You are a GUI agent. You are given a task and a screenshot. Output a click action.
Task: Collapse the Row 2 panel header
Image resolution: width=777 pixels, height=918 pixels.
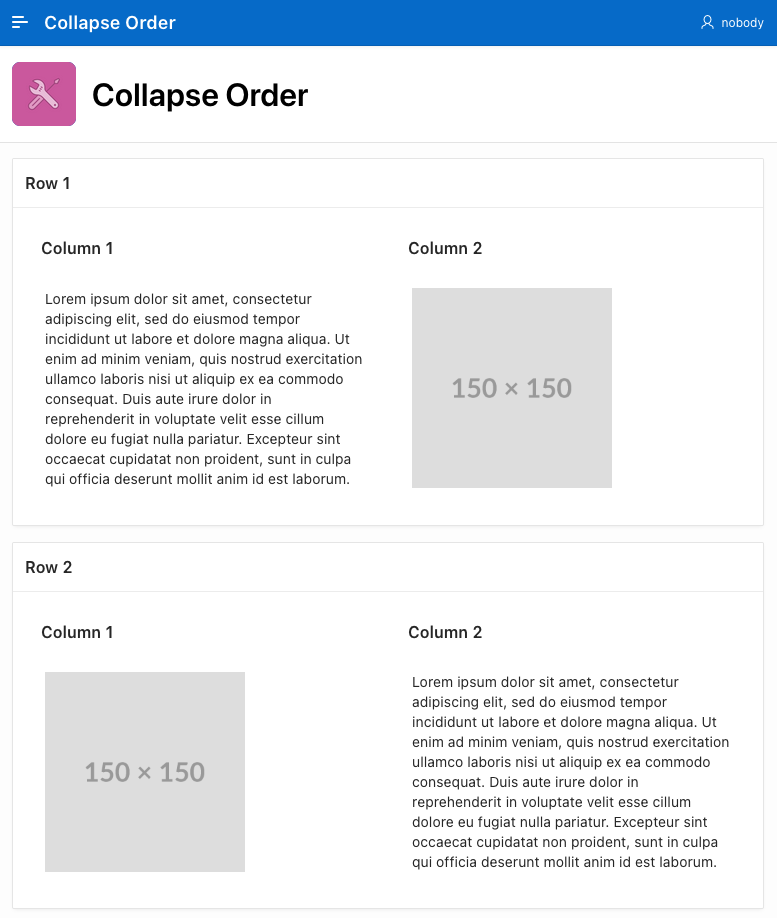(47, 567)
